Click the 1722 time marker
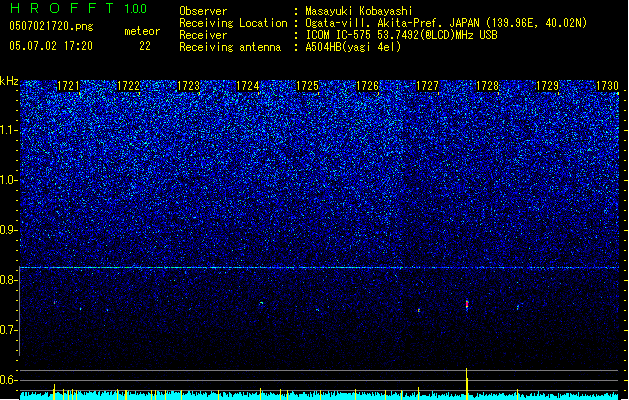 128,86
